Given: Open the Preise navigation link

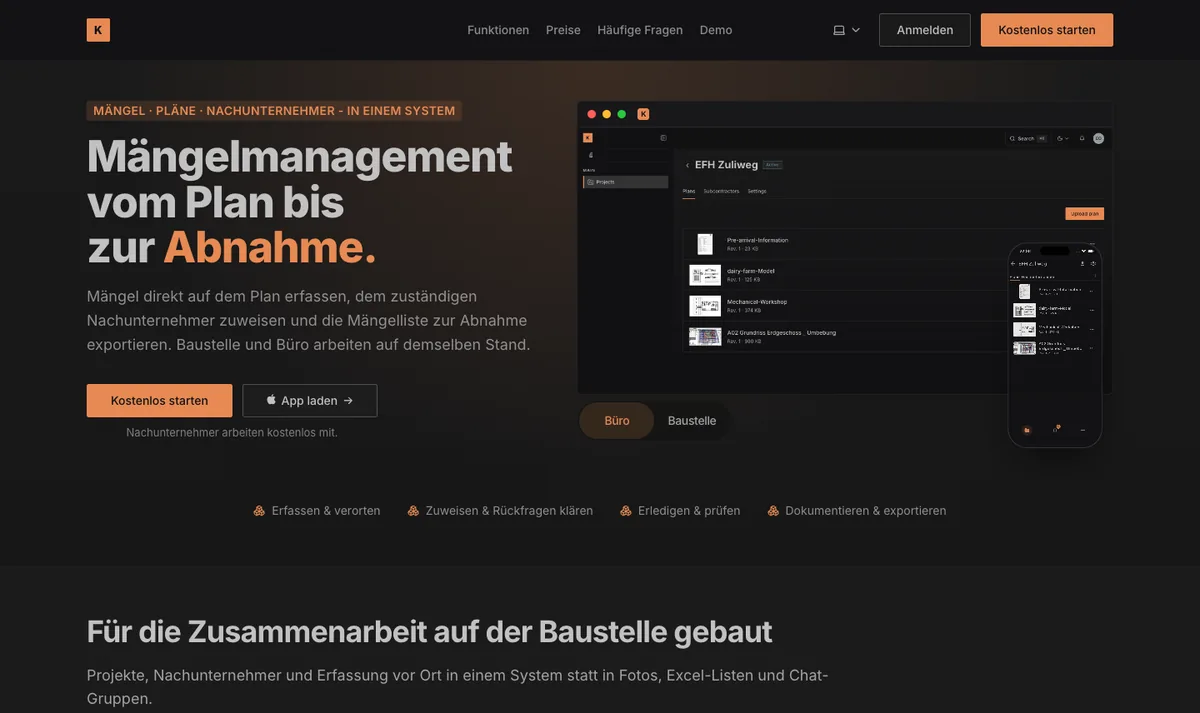Looking at the screenshot, I should coord(563,30).
